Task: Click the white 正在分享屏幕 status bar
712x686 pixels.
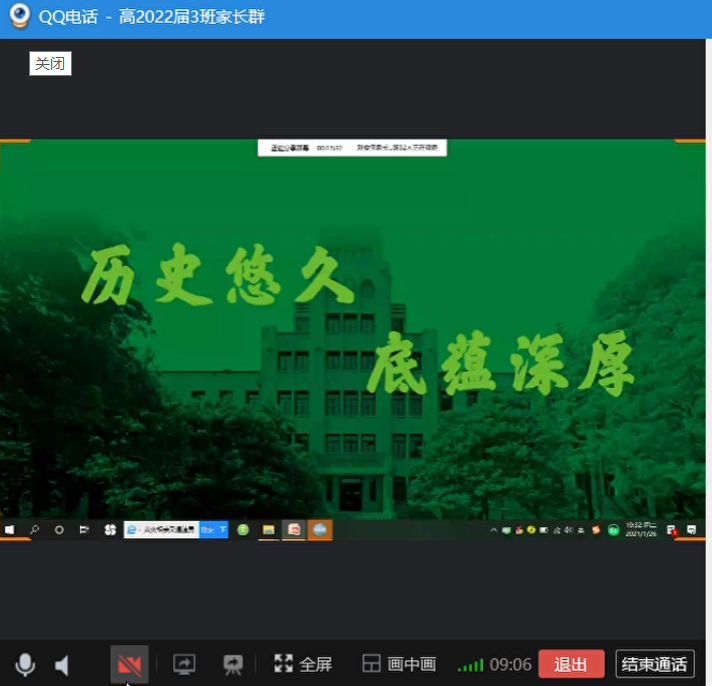Action: click(x=352, y=148)
